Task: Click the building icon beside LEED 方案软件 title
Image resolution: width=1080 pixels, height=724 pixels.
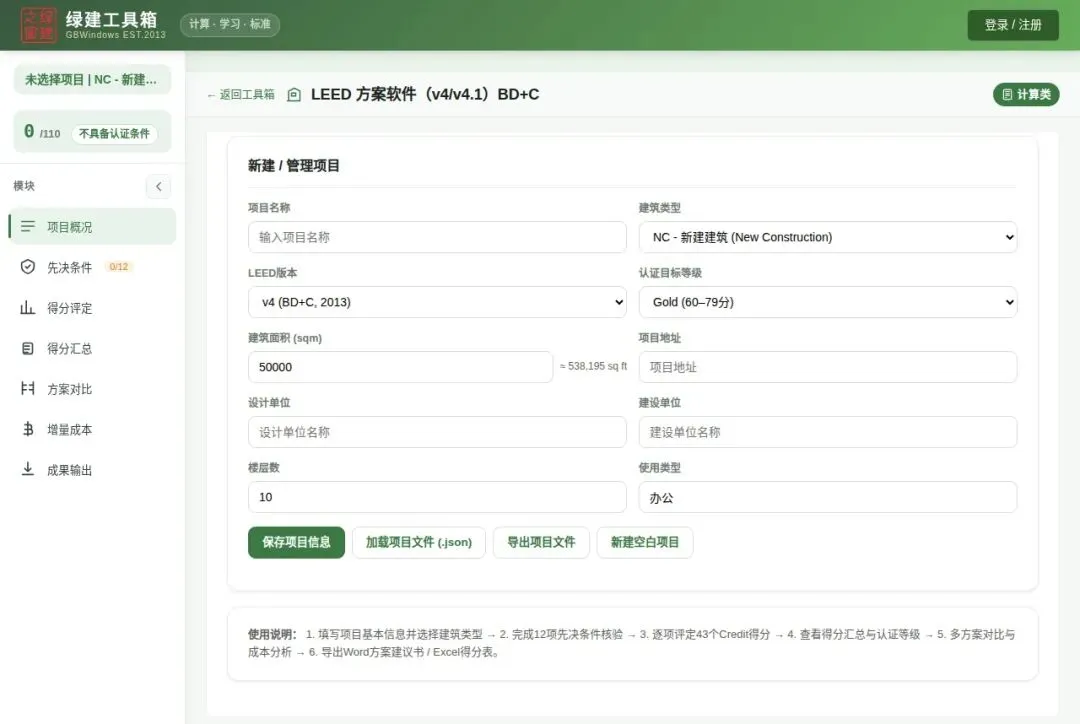Action: (294, 94)
